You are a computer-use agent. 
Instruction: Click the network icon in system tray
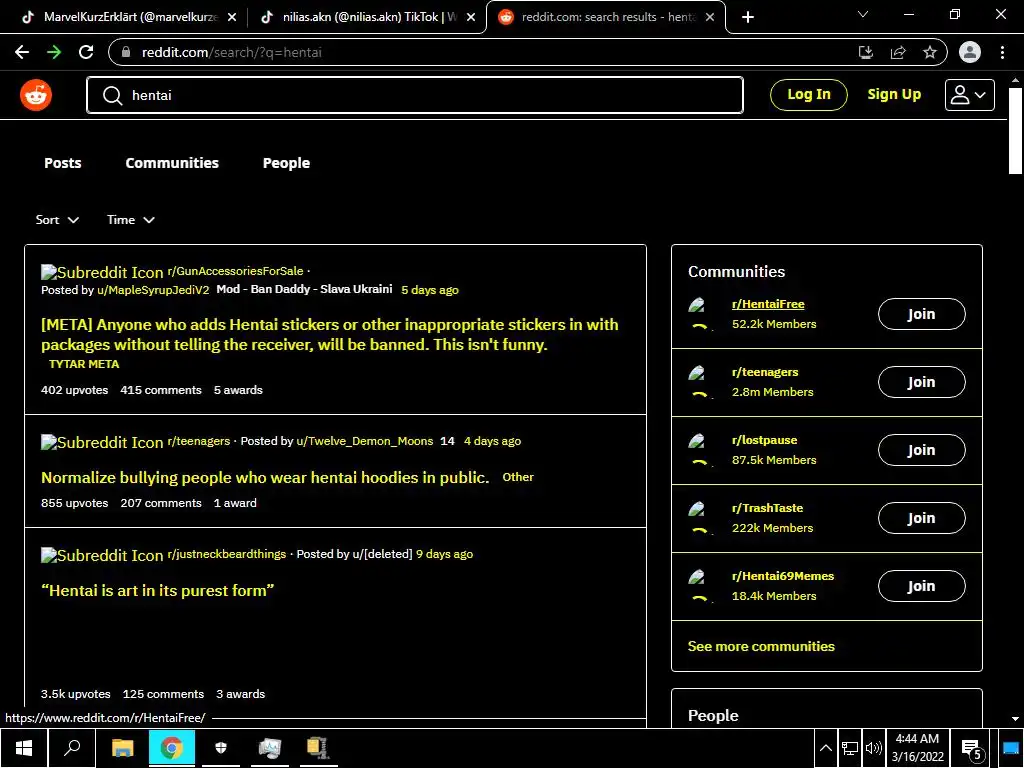(850, 748)
